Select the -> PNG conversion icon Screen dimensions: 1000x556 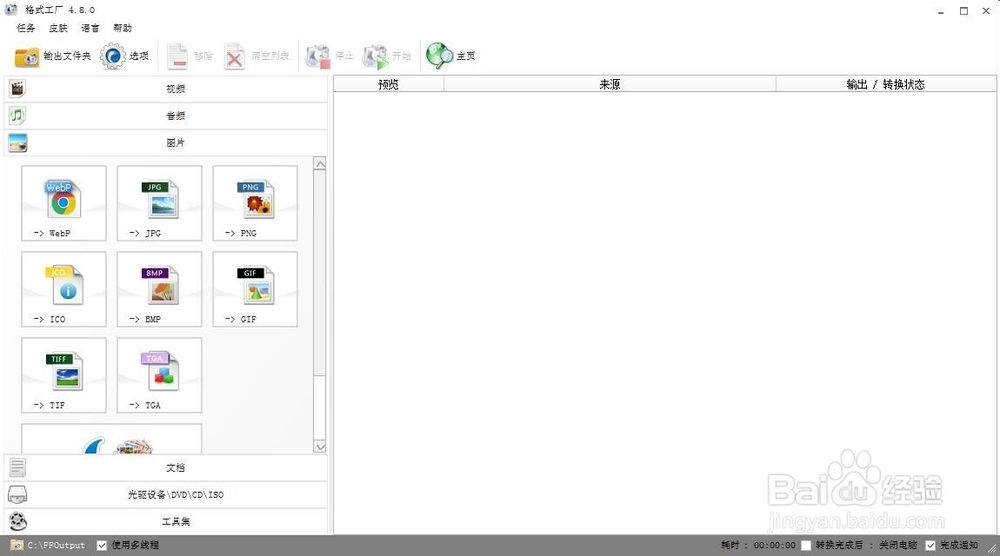click(255, 203)
